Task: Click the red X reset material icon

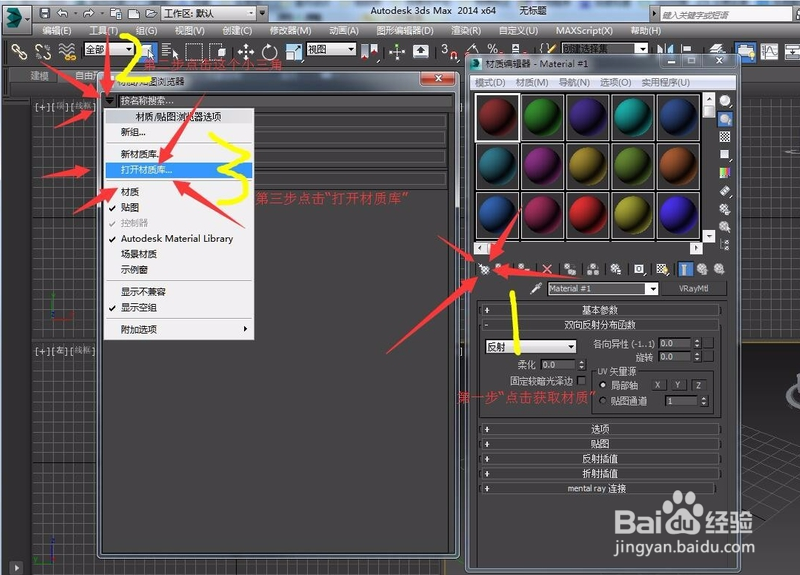Action: pyautogui.click(x=547, y=269)
